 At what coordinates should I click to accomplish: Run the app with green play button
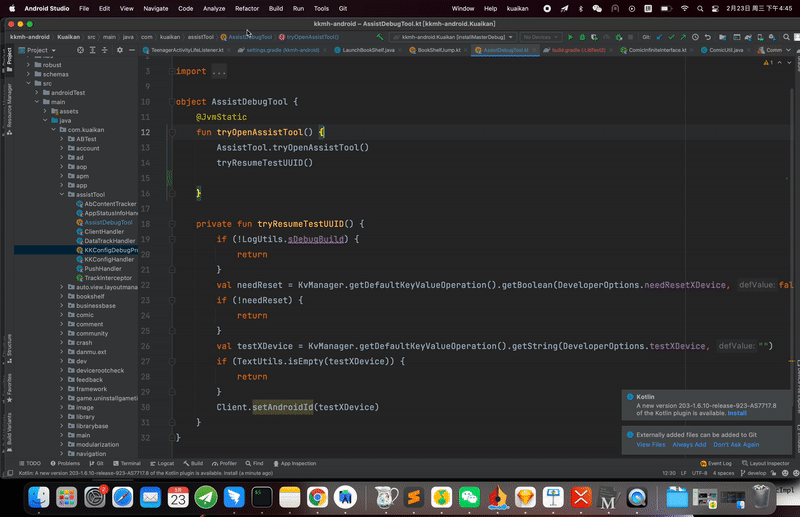570,37
